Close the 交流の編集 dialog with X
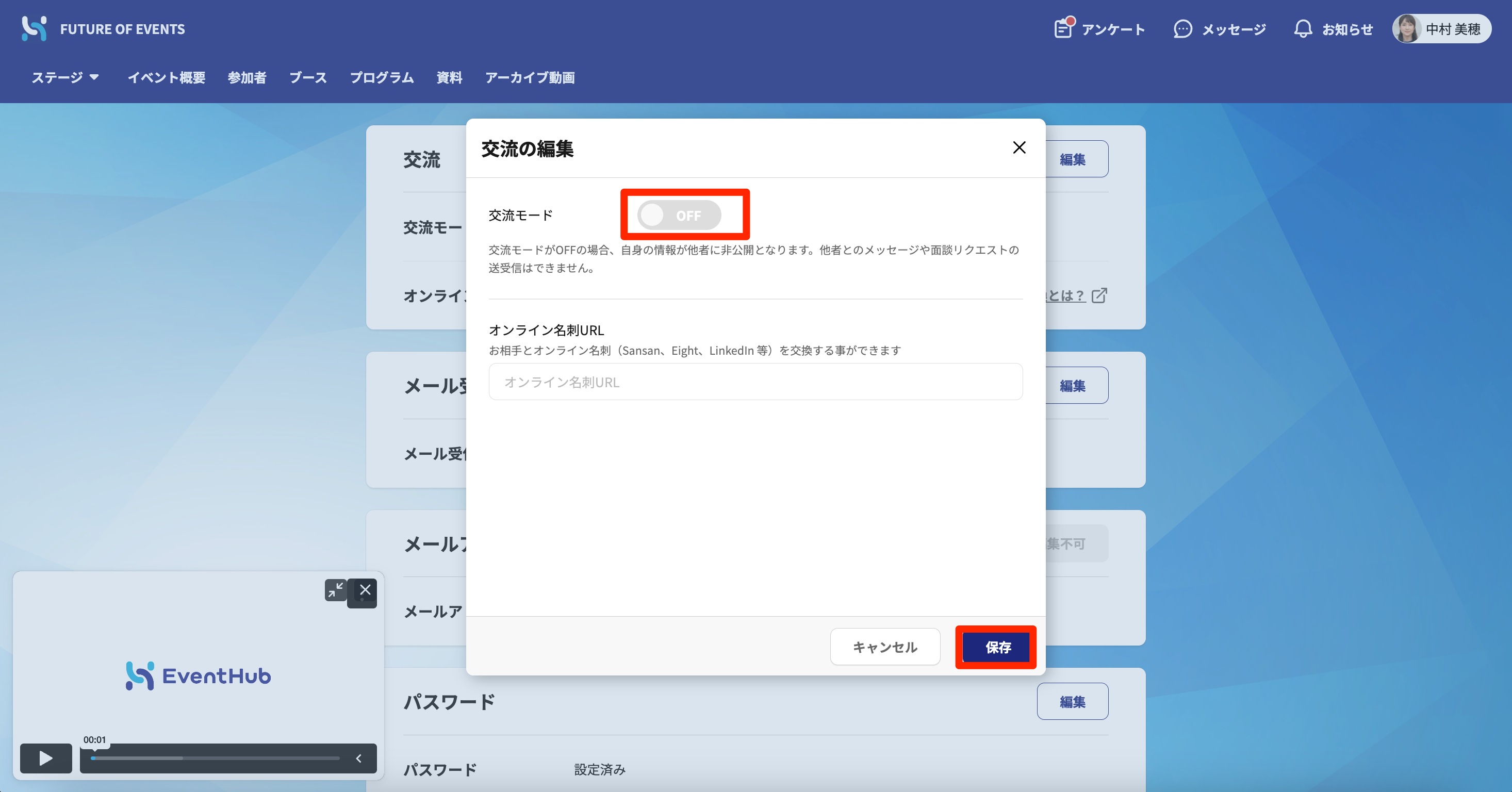The width and height of the screenshot is (1512, 792). 1020,147
